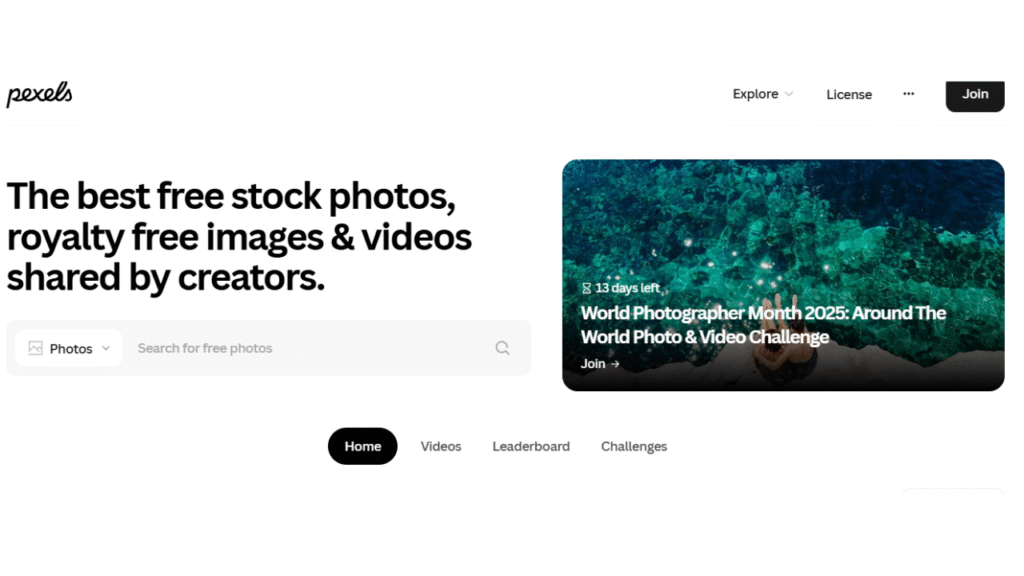Image resolution: width=1024 pixels, height=576 pixels.
Task: Click the World Photographer Month 2025 title
Action: (x=763, y=325)
